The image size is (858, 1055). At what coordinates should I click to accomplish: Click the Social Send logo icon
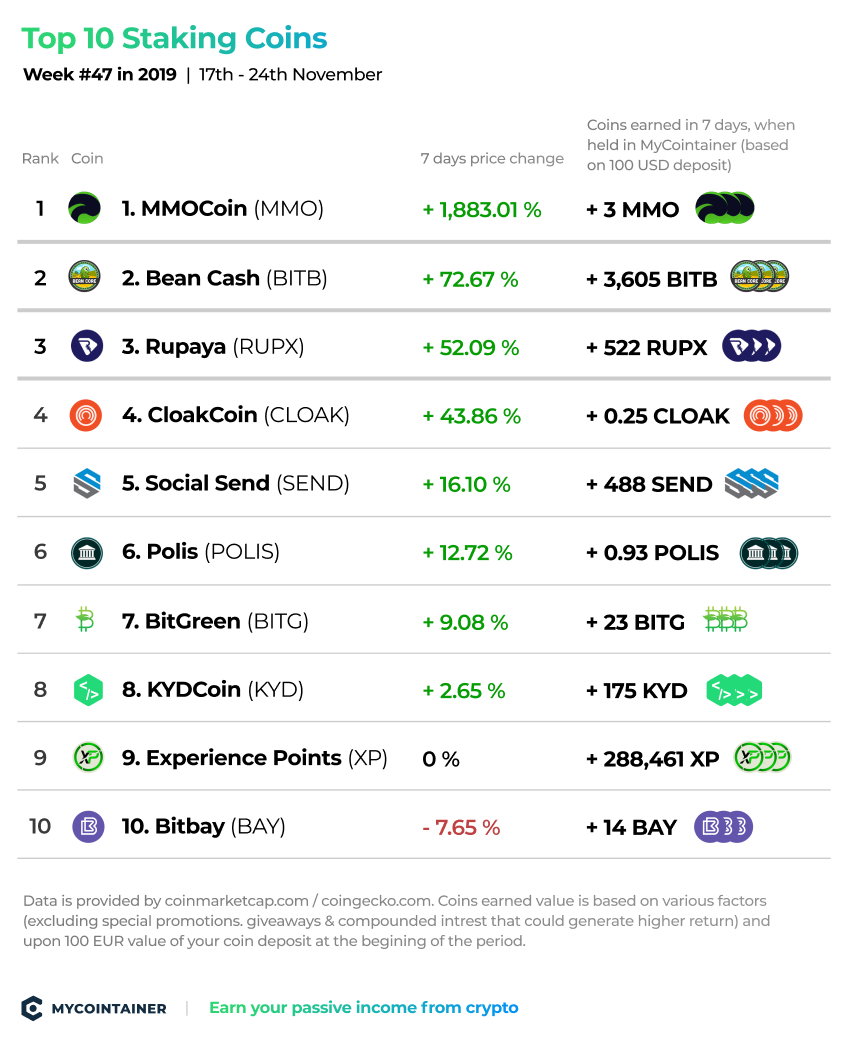[87, 483]
